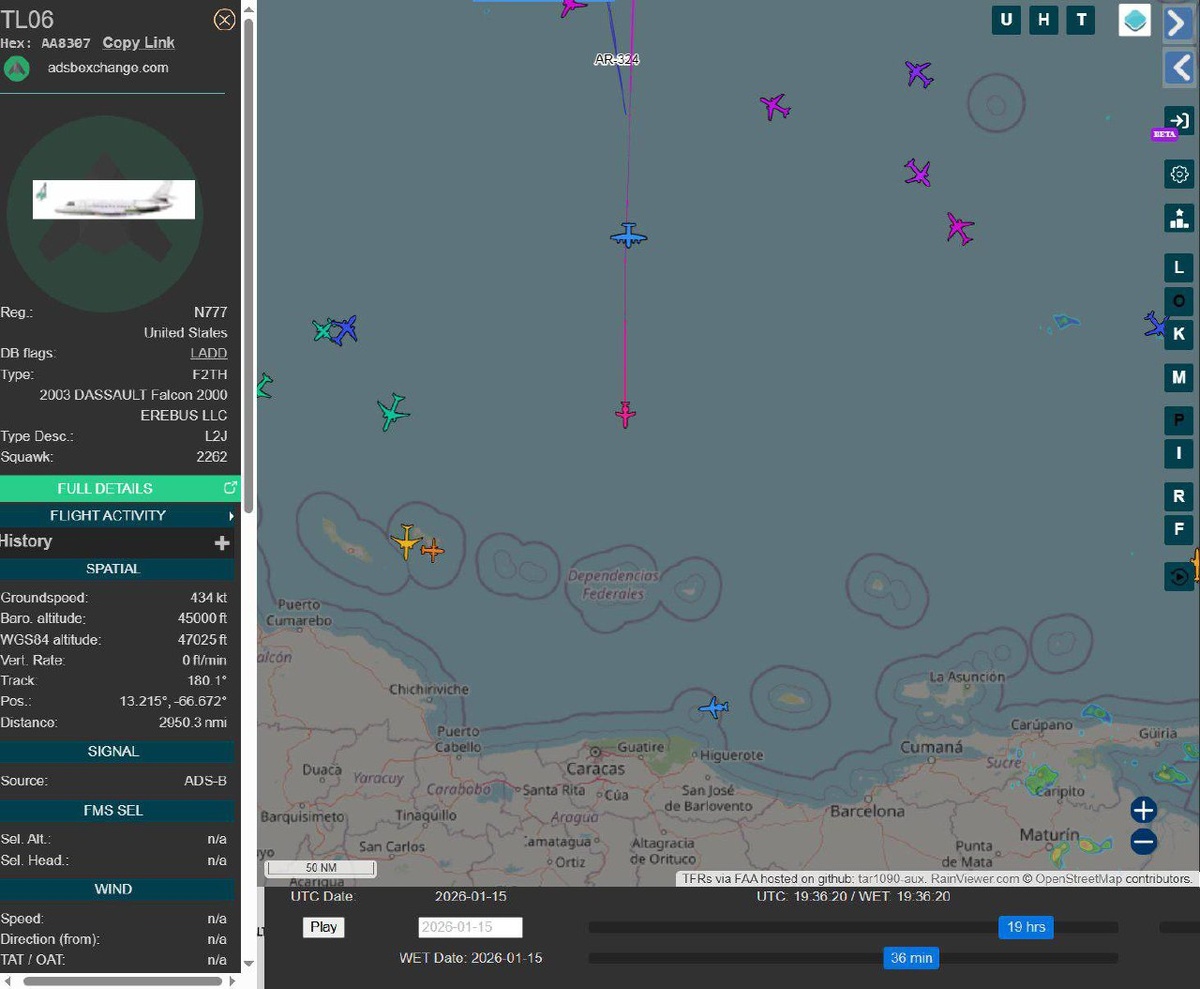The height and width of the screenshot is (989, 1200).
Task: Select the light blue four-engine aircraft on the pink track
Action: (x=628, y=236)
